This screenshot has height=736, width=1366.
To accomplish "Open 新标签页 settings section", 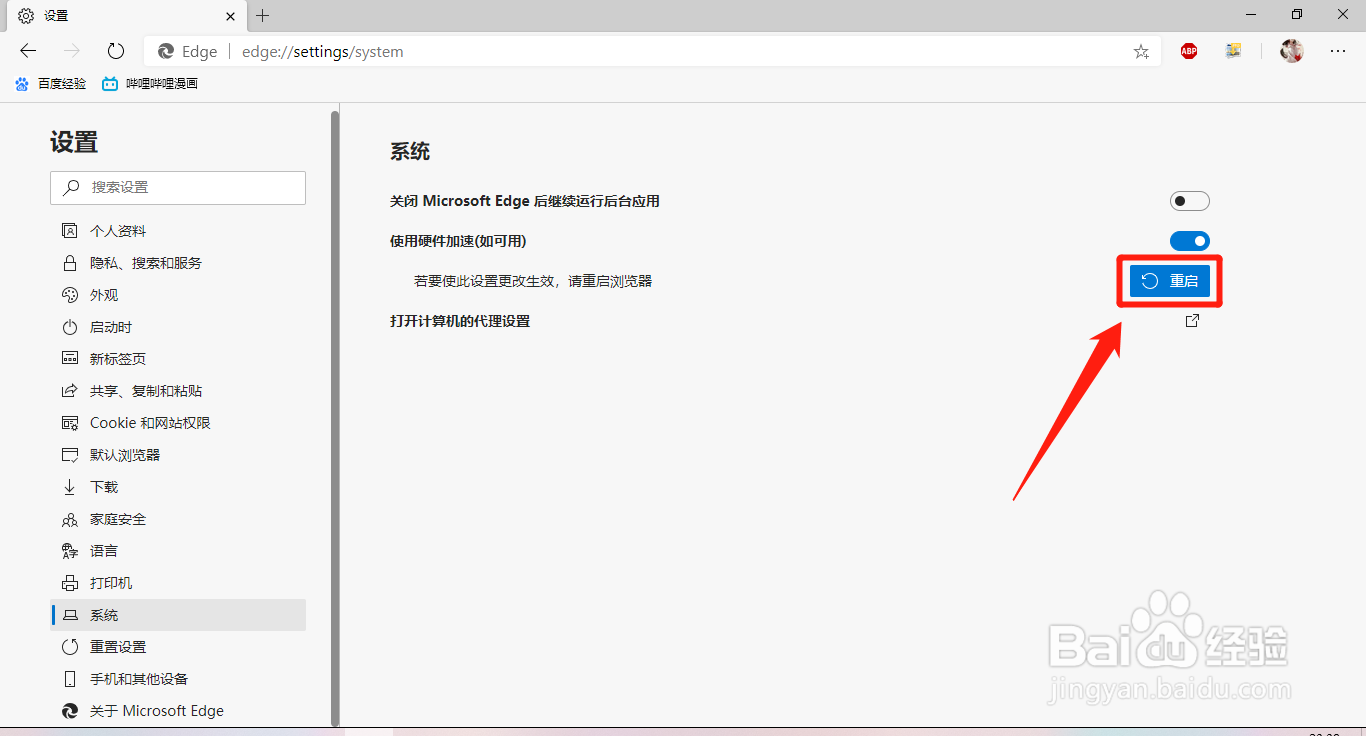I will coord(178,359).
